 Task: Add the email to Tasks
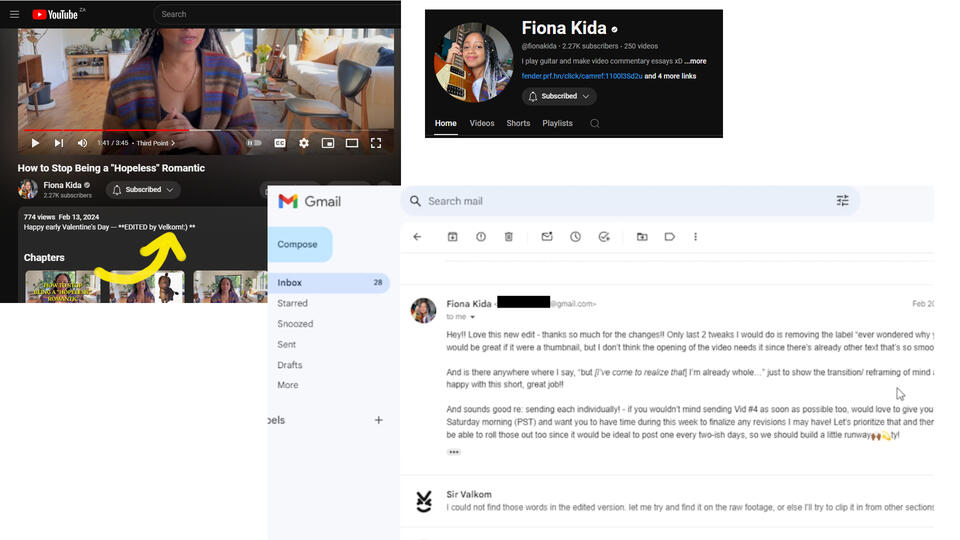tap(604, 237)
